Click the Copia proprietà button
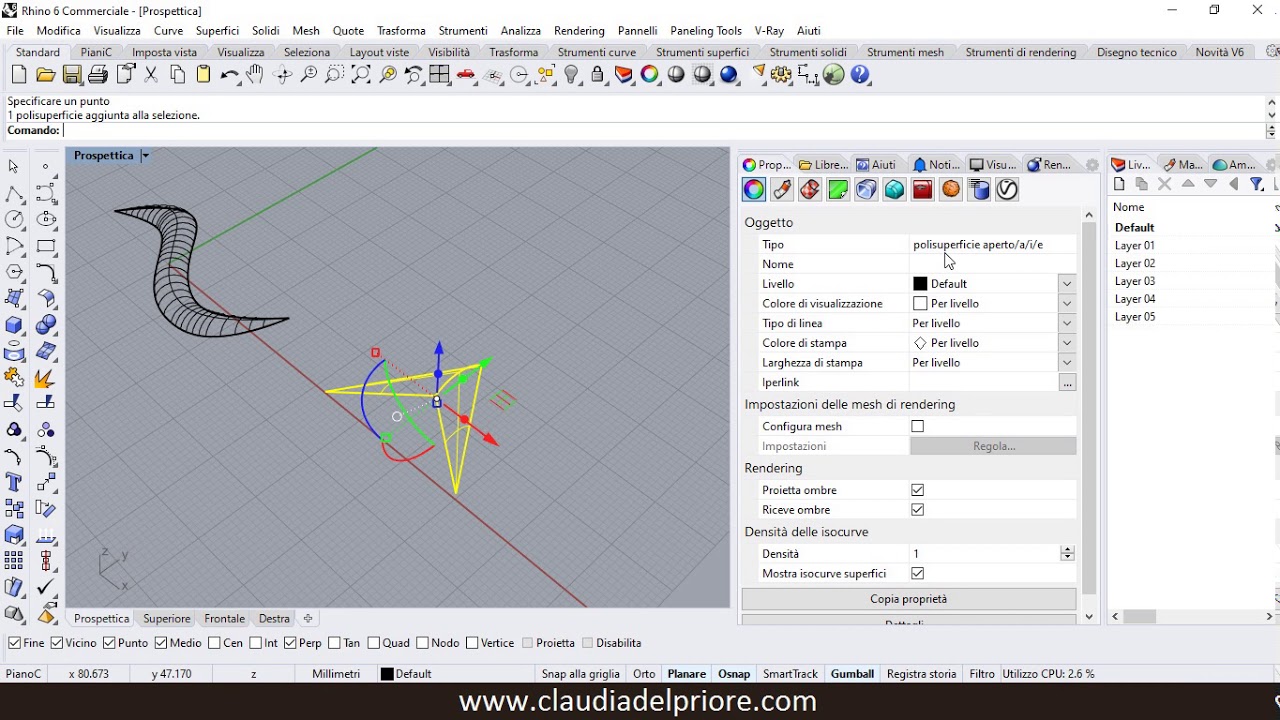This screenshot has width=1280, height=720. [x=909, y=599]
